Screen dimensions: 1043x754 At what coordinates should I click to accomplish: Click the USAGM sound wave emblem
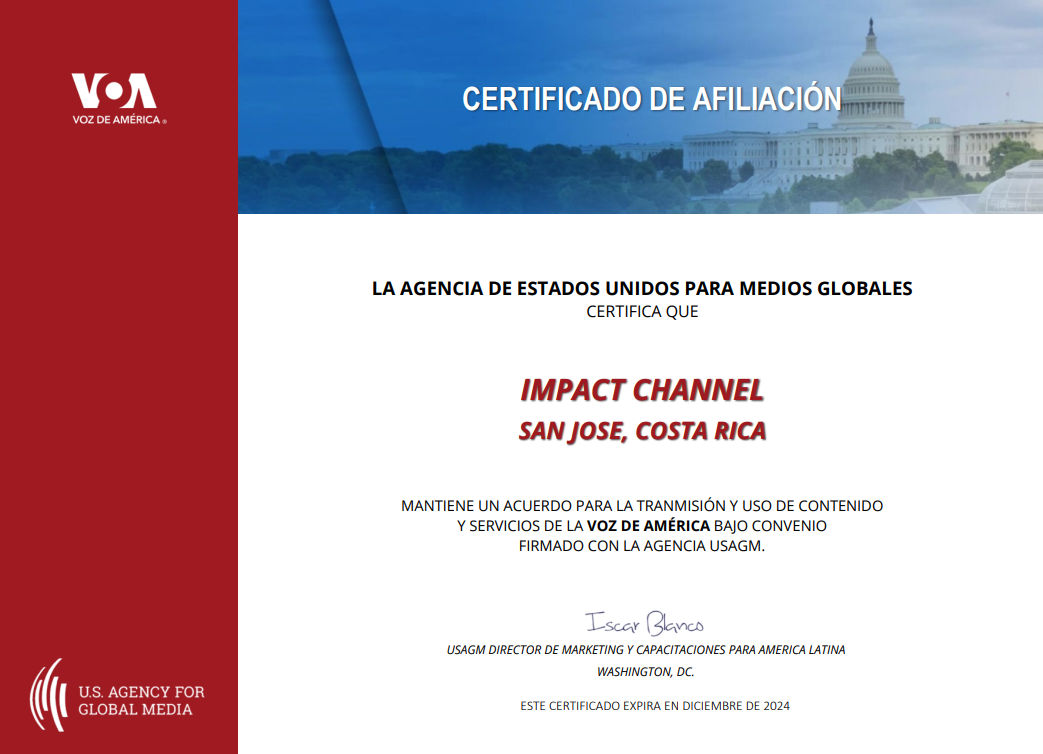click(48, 695)
